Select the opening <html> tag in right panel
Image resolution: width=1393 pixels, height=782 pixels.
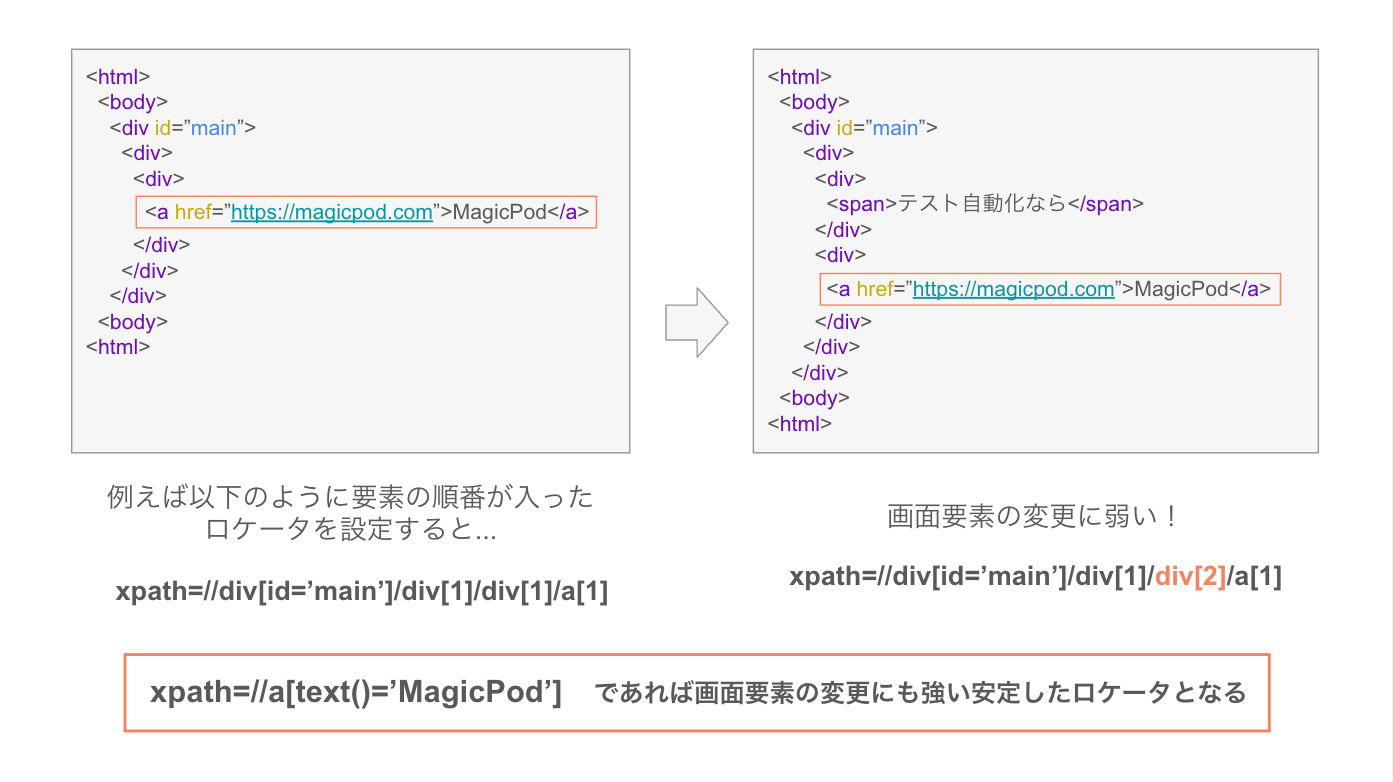coord(797,76)
